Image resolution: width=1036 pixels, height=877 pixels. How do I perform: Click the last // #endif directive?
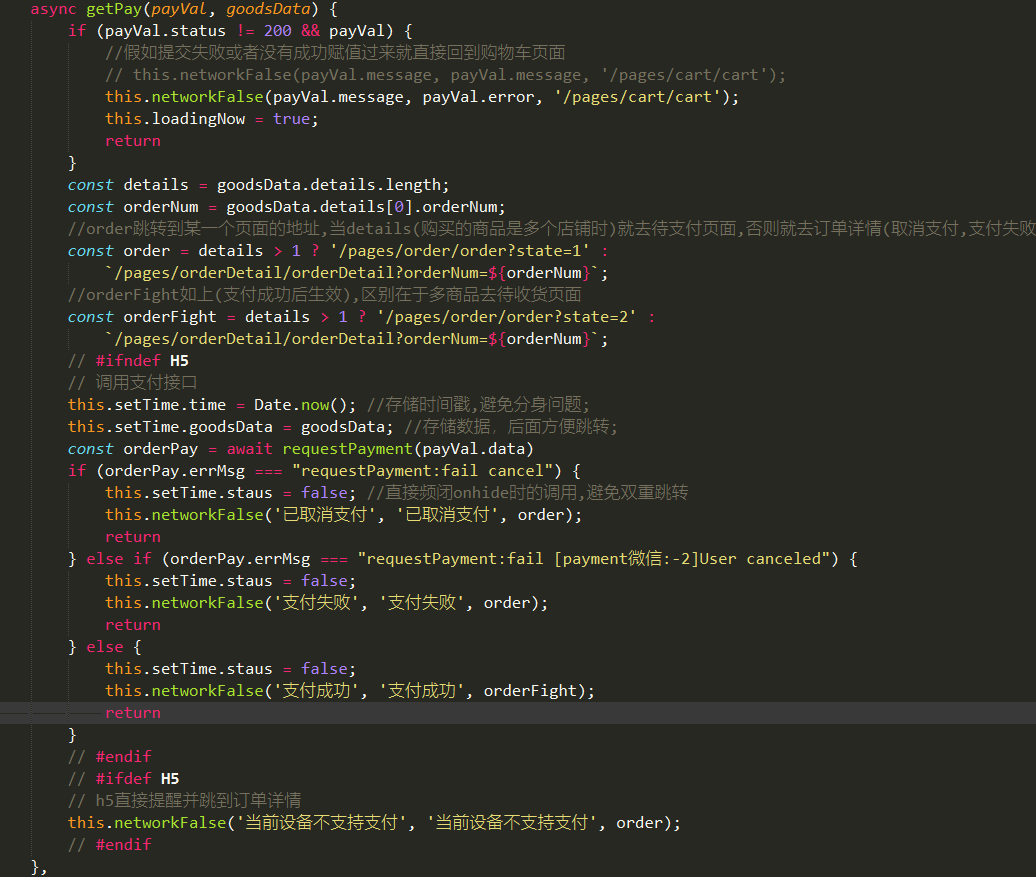pos(110,845)
